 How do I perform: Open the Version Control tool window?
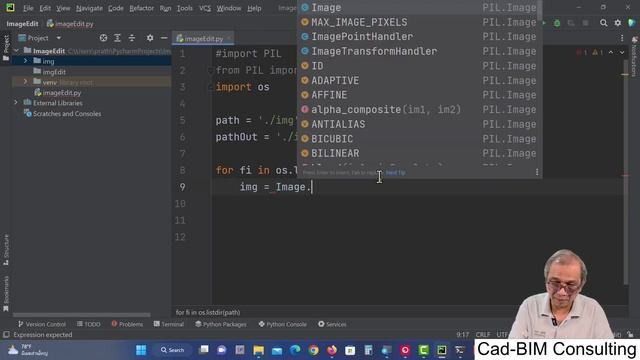[42, 324]
